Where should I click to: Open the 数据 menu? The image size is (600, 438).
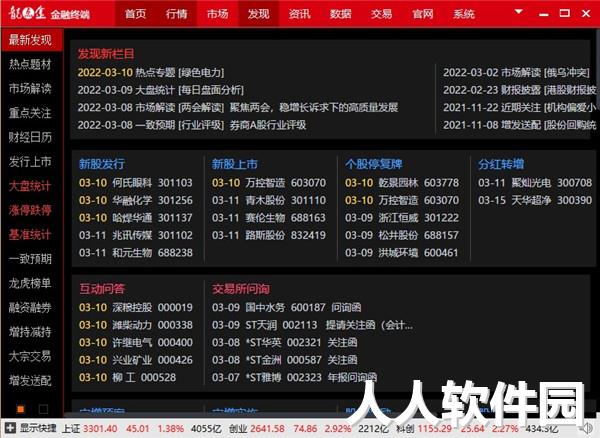340,14
